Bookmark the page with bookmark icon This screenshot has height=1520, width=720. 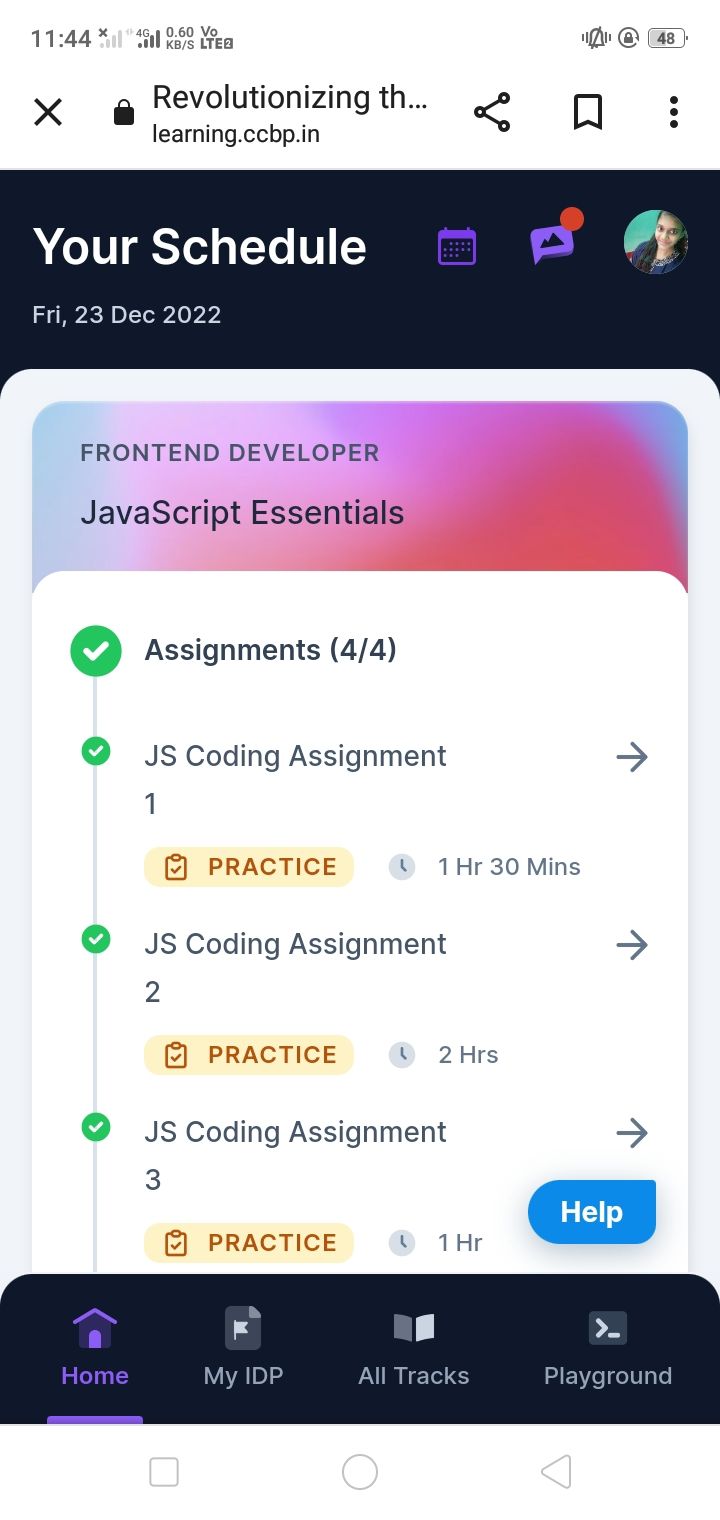point(588,112)
